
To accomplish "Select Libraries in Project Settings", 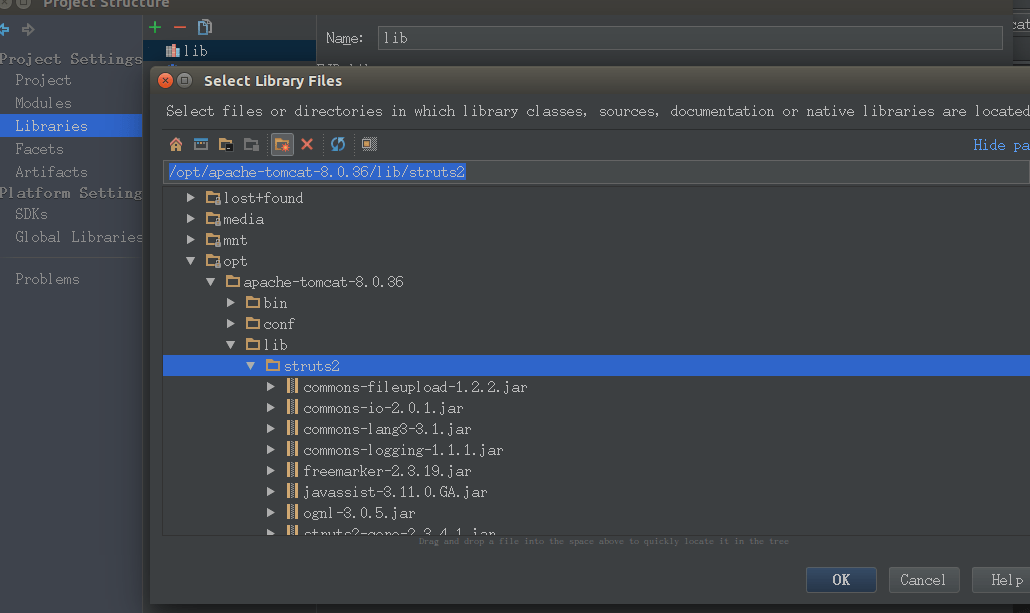I will pyautogui.click(x=71, y=126).
